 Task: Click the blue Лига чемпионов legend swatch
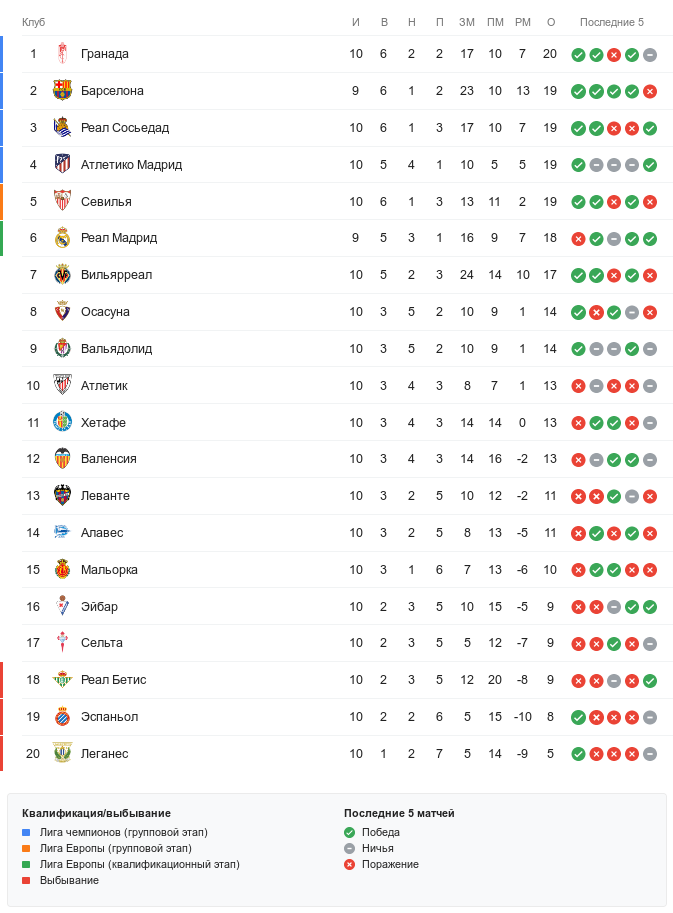27,832
